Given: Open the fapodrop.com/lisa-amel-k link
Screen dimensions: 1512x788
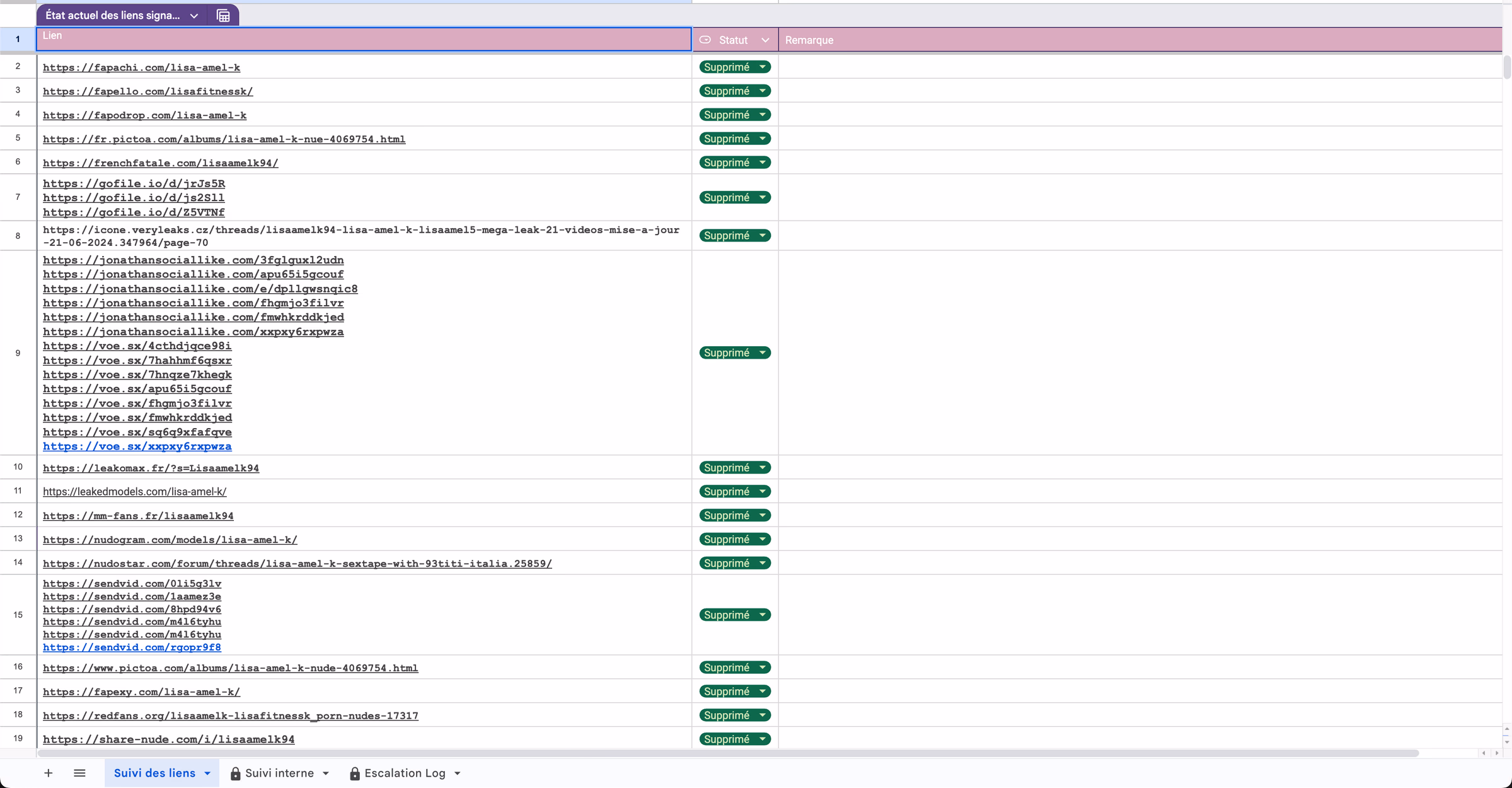Looking at the screenshot, I should [144, 115].
